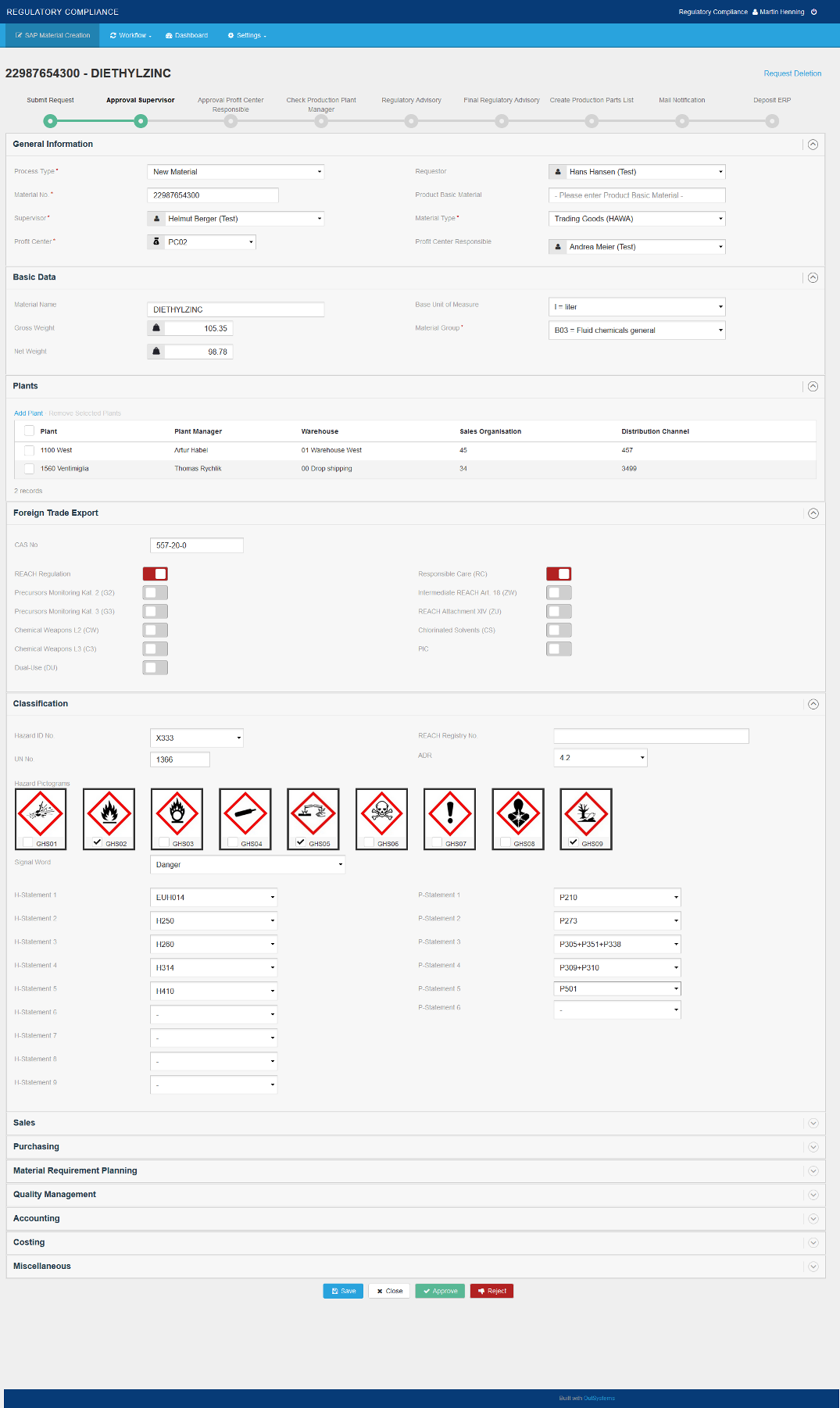Open the P-Statement 3 dropdown

pyautogui.click(x=617, y=944)
